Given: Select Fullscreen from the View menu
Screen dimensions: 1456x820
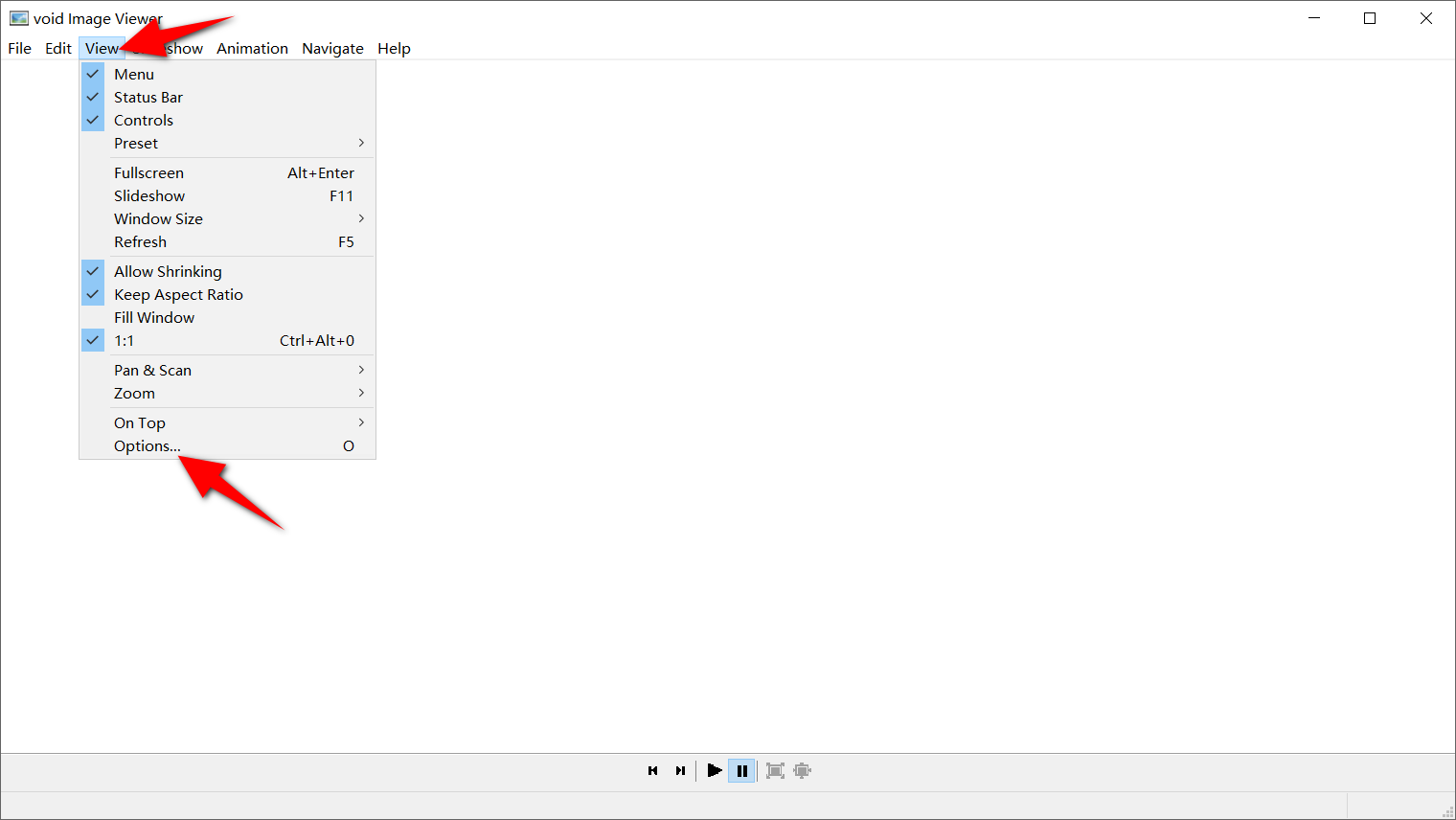Looking at the screenshot, I should 148,172.
